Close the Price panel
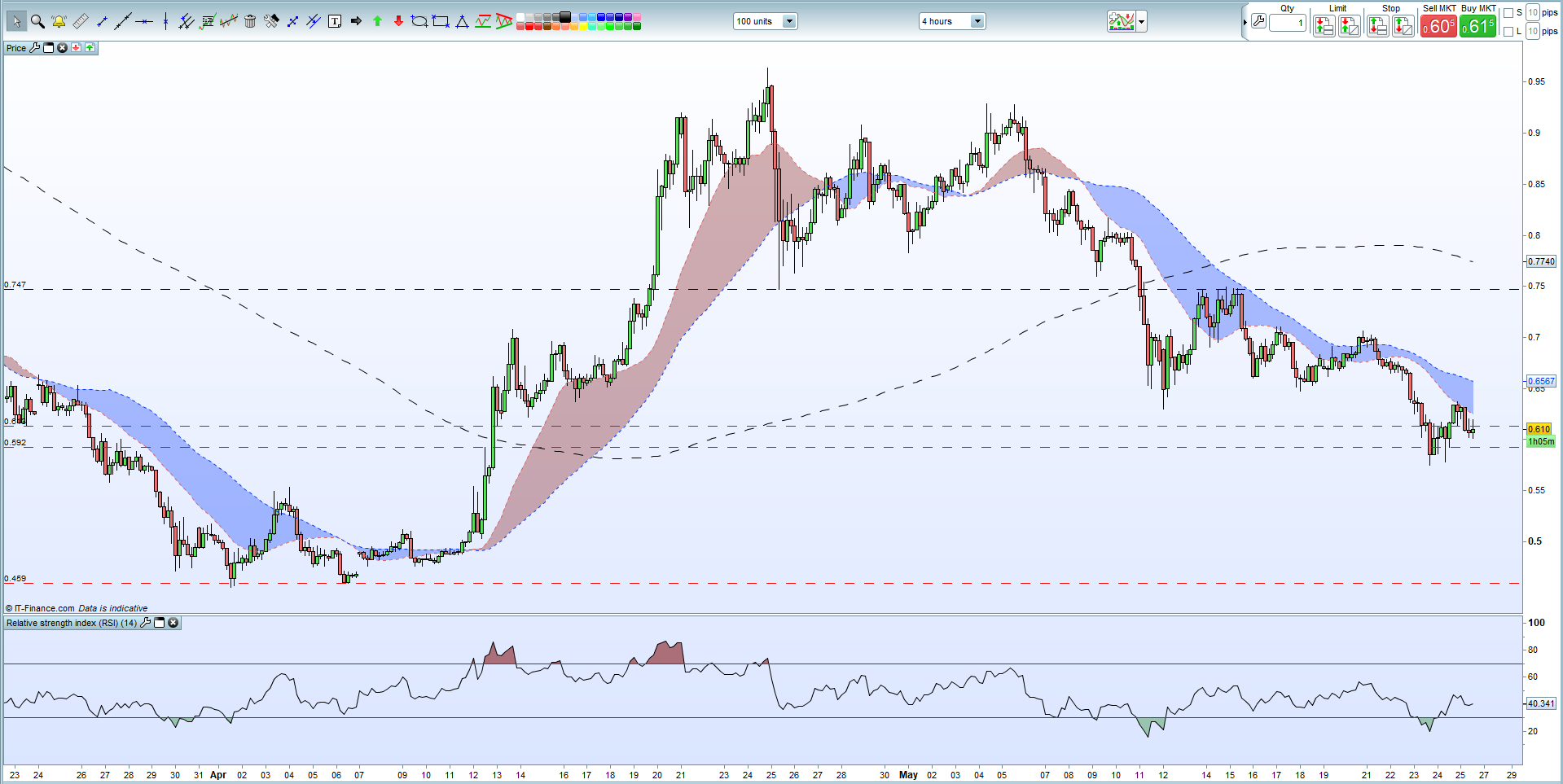 tap(62, 48)
